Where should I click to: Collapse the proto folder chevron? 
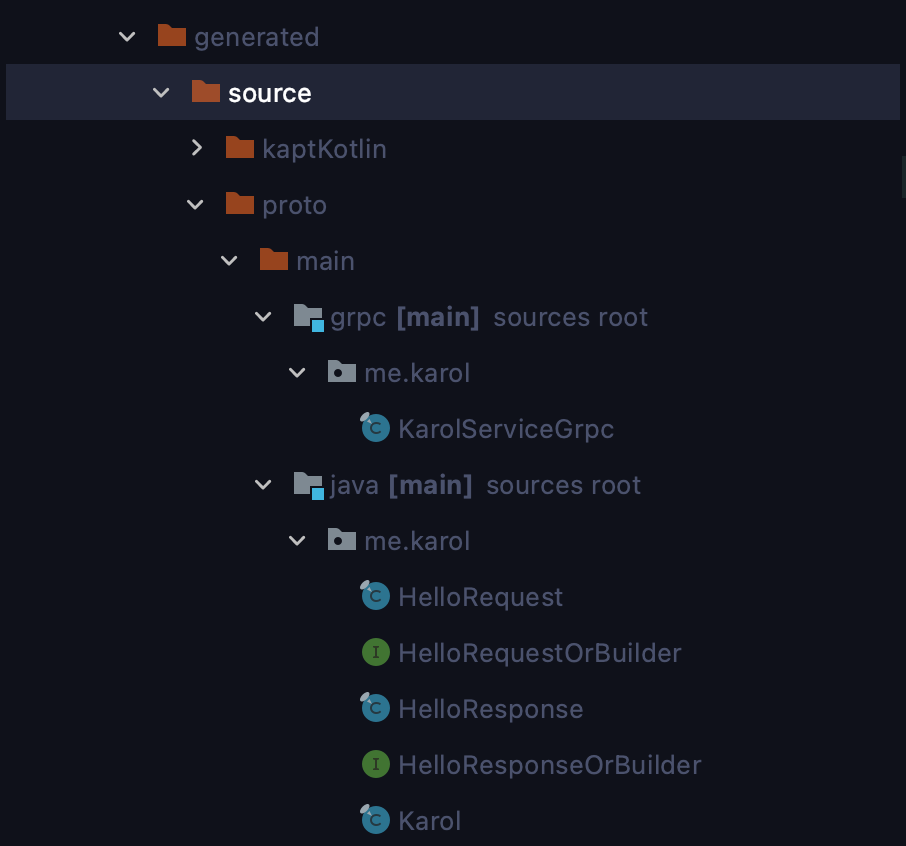pyautogui.click(x=195, y=205)
